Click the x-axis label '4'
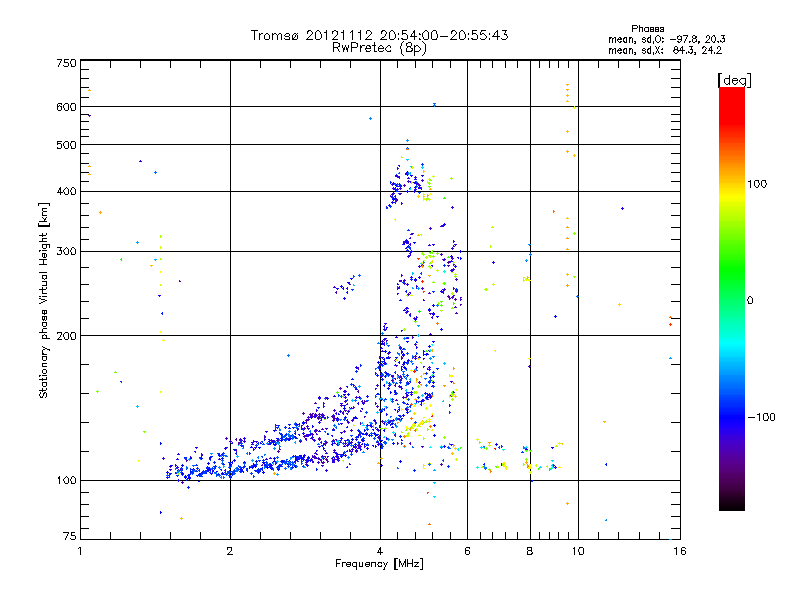The width and height of the screenshot is (800, 600). tap(380, 551)
